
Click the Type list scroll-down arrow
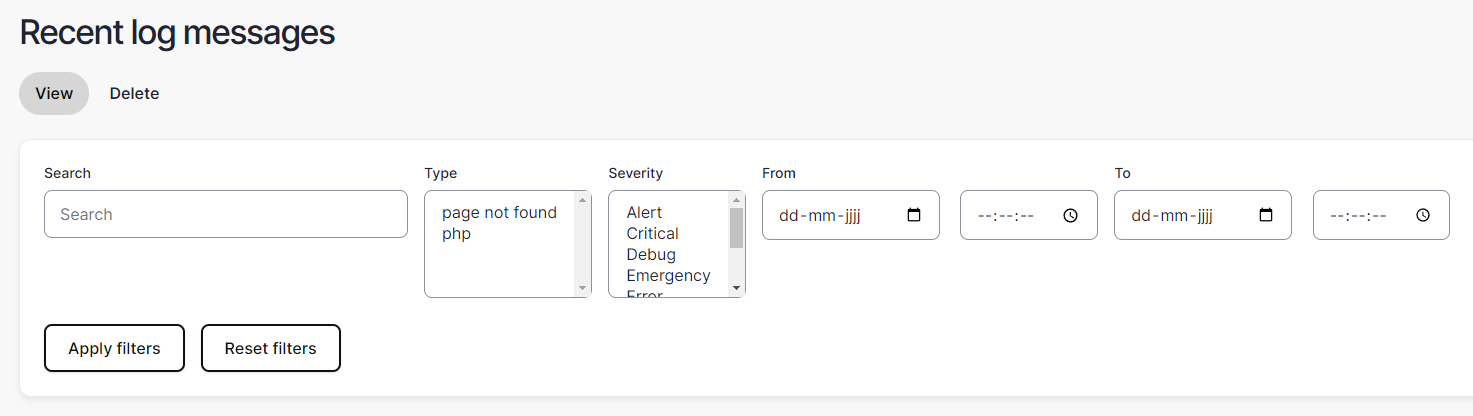coord(583,288)
